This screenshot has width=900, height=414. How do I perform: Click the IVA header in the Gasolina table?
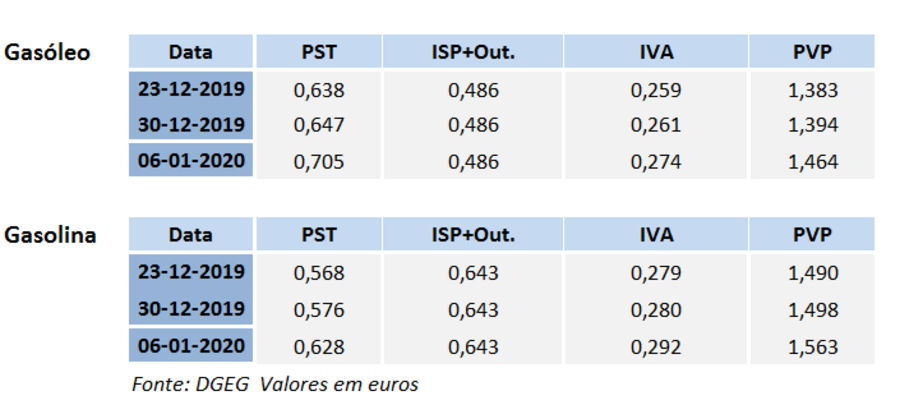656,235
